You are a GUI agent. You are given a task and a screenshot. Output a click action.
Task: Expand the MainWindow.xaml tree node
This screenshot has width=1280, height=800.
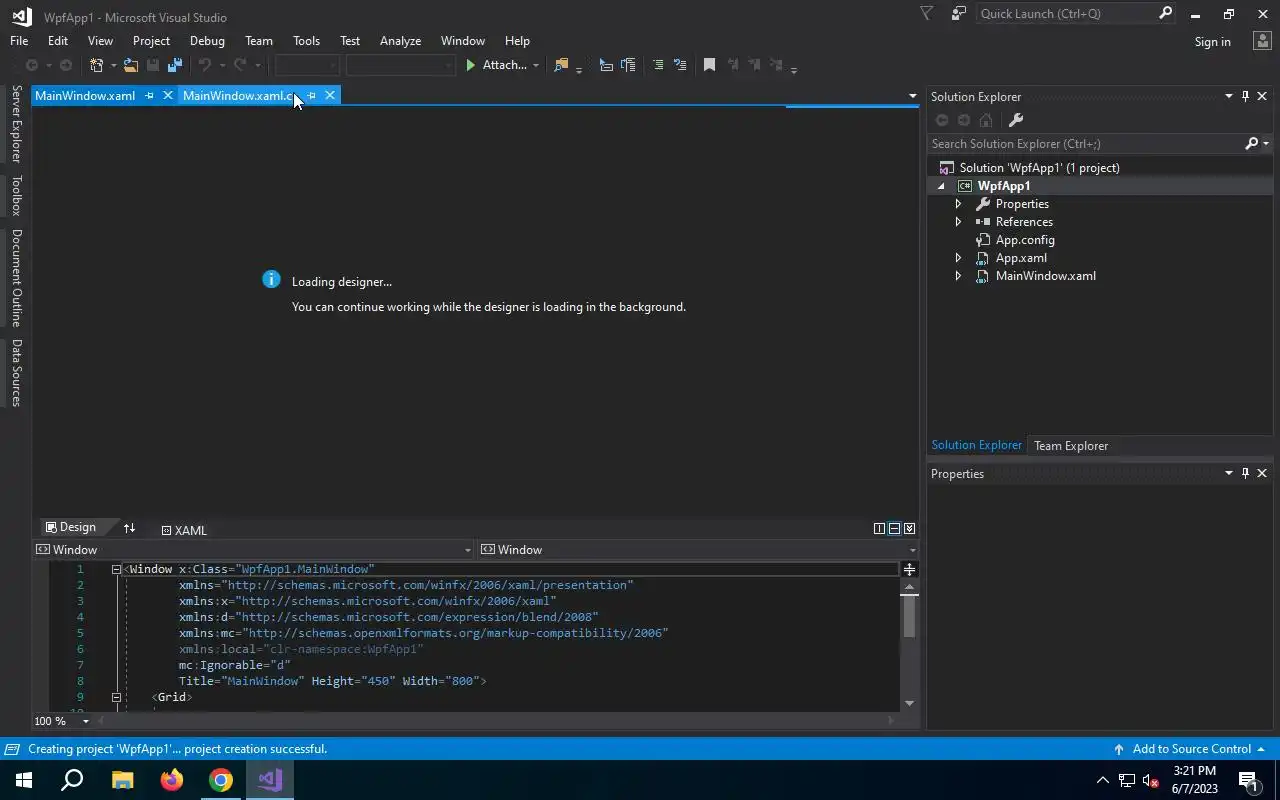958,276
